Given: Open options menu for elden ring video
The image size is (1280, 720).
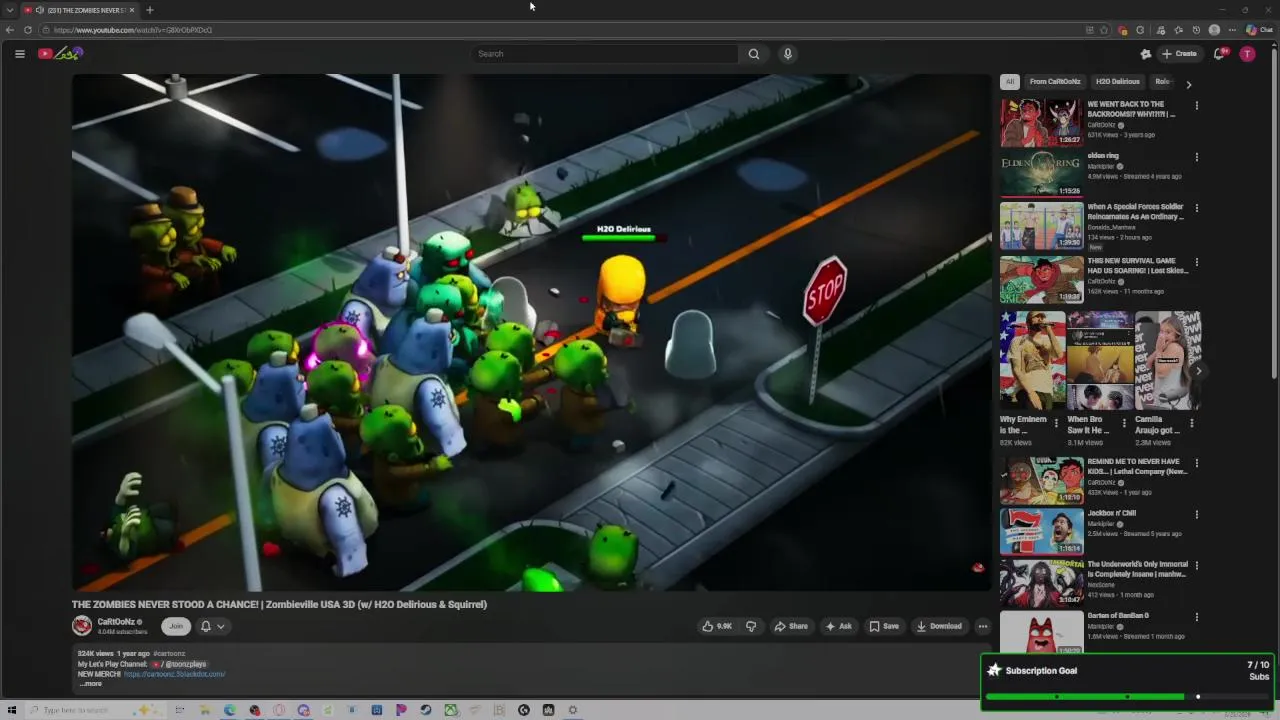Looking at the screenshot, I should [1196, 157].
